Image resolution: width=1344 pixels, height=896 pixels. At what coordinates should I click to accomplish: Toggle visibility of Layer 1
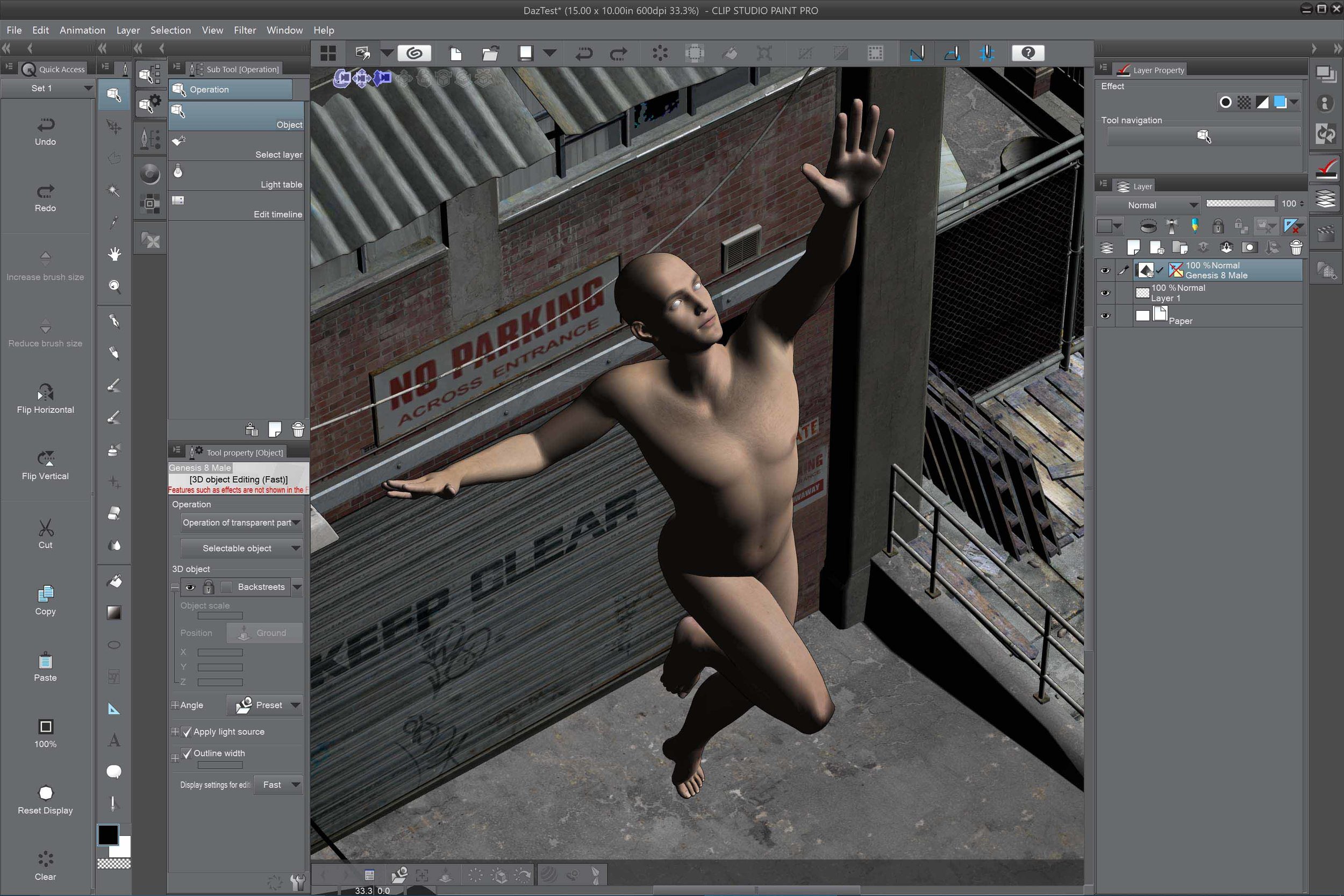point(1105,292)
